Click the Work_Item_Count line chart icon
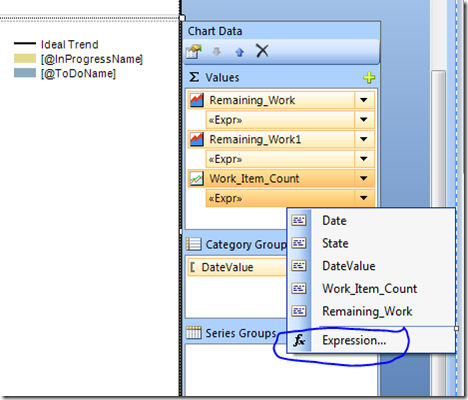The image size is (468, 400). (x=197, y=179)
